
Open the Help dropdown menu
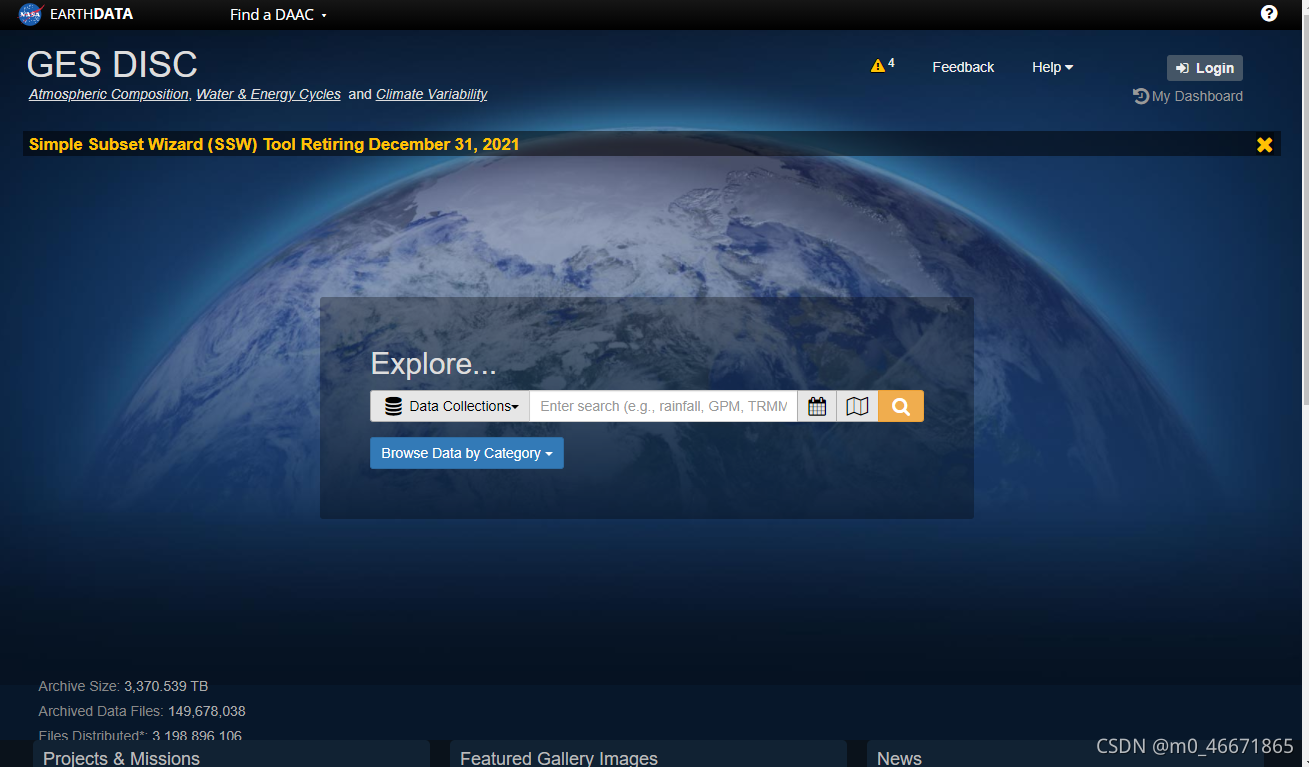[1052, 67]
